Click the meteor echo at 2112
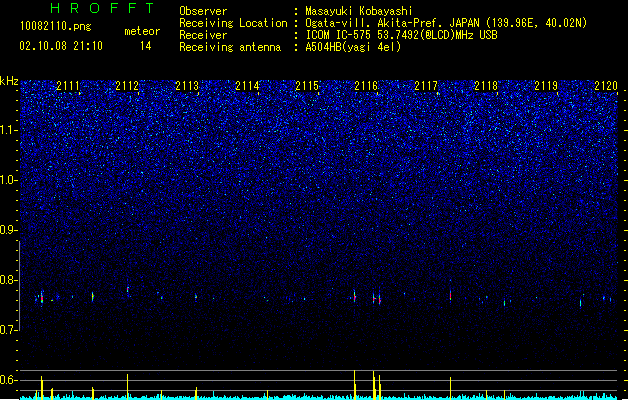Image resolution: width=629 pixels, height=400 pixels. click(x=128, y=289)
